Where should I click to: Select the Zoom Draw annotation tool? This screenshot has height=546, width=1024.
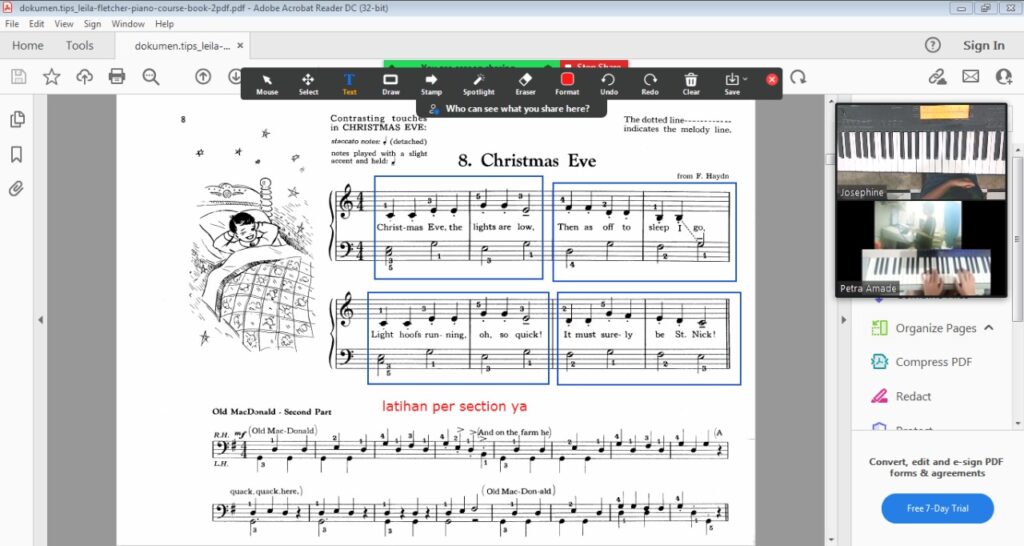click(390, 82)
